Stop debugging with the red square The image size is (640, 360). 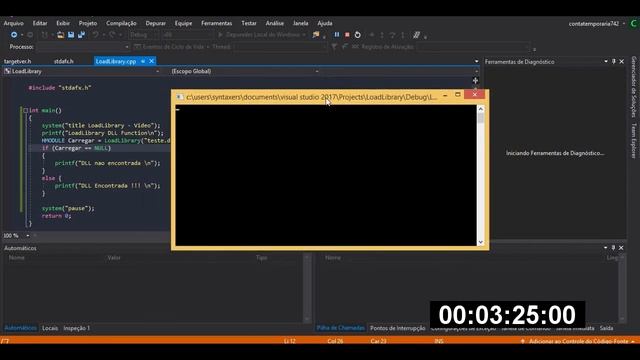[x=347, y=35]
